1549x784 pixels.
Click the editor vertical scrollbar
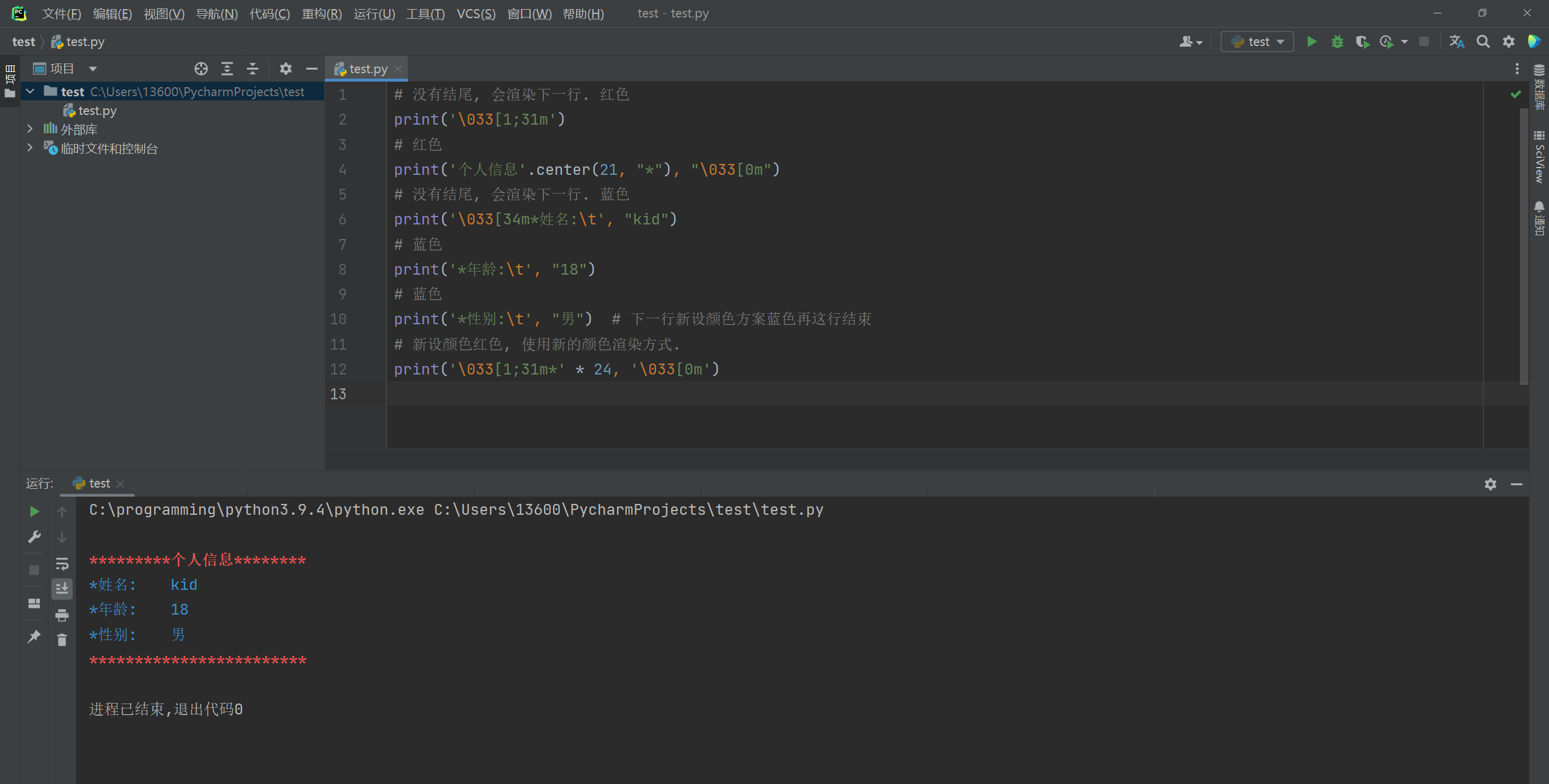coord(1524,242)
